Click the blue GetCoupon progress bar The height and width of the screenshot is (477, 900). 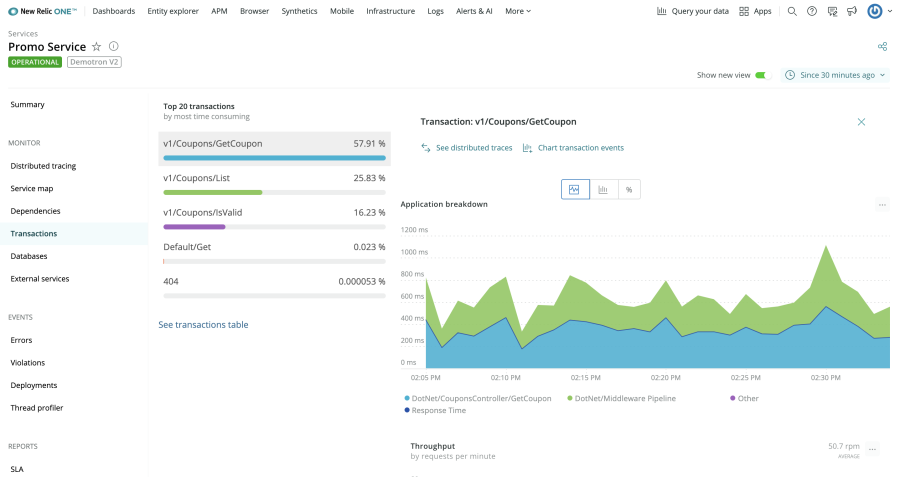(274, 158)
